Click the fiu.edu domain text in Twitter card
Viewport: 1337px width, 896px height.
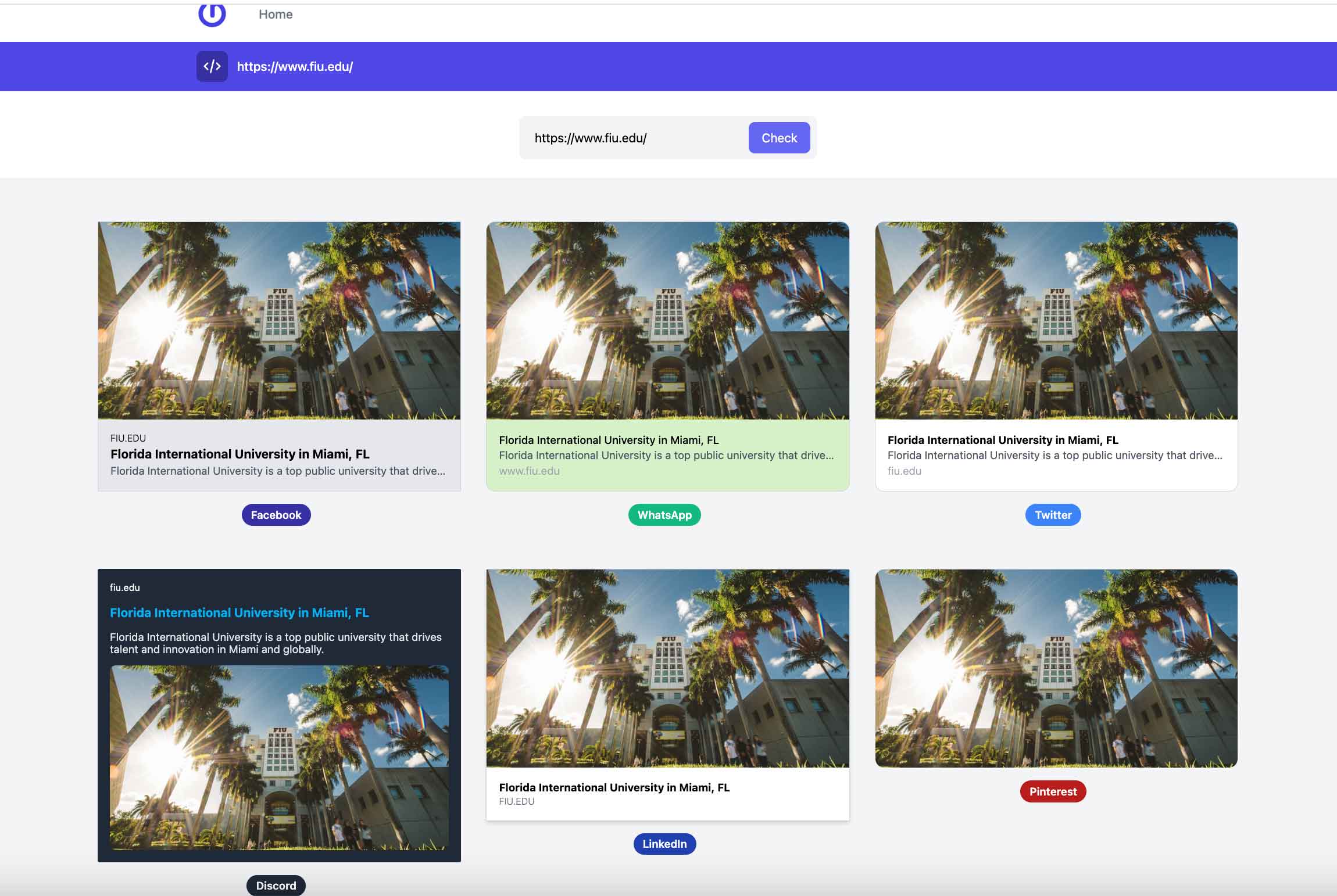[x=903, y=471]
